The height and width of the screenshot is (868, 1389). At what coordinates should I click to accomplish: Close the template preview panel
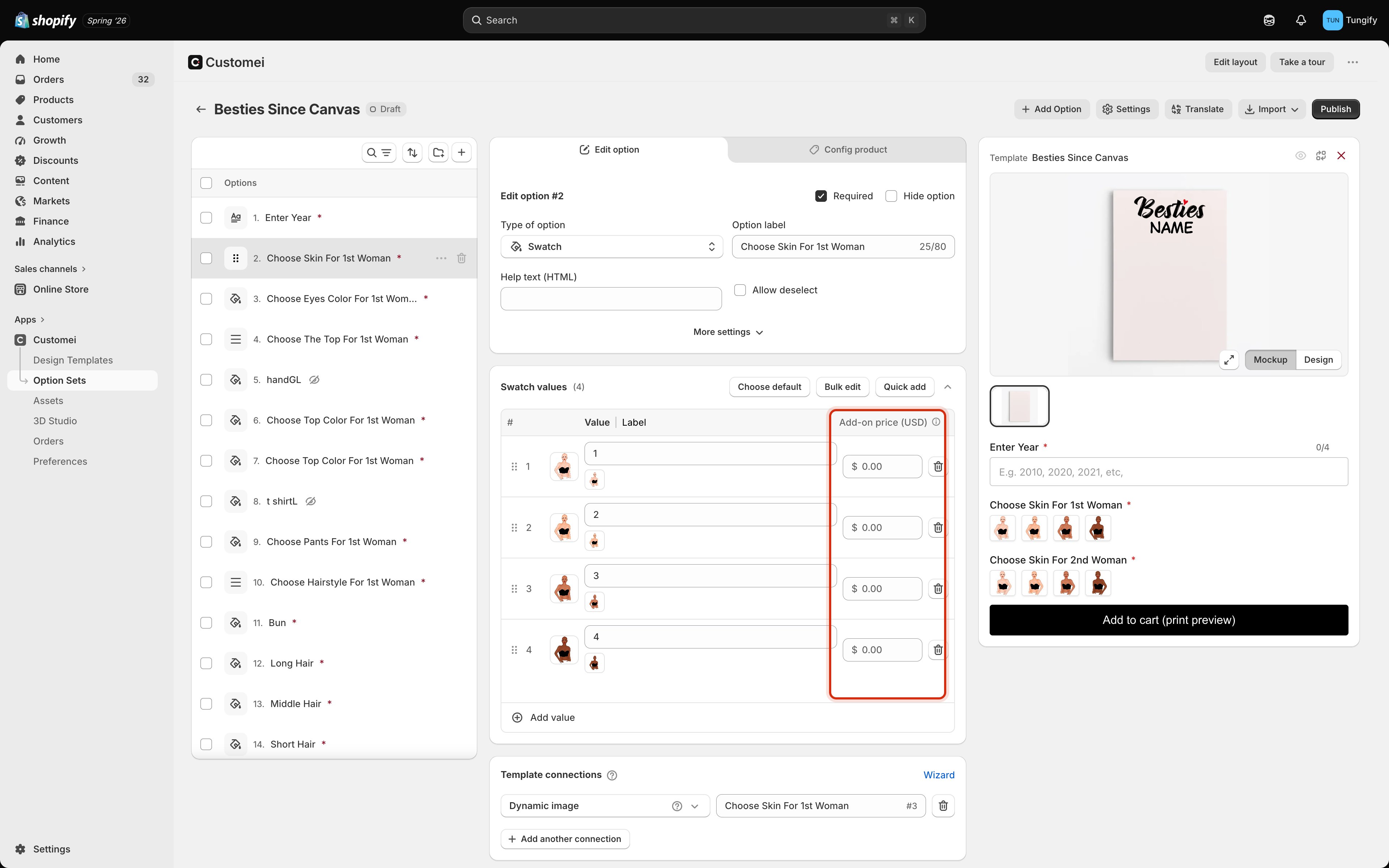(x=1341, y=156)
